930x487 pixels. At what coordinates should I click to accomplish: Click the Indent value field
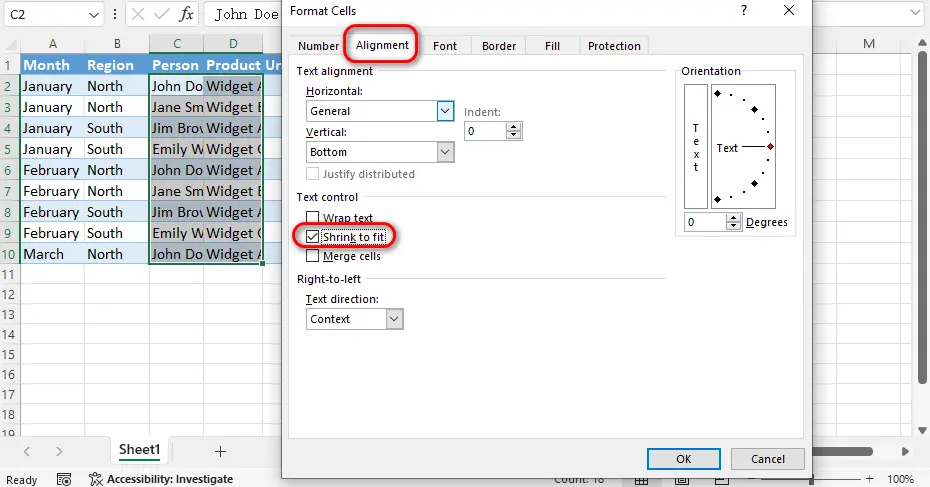(x=485, y=131)
